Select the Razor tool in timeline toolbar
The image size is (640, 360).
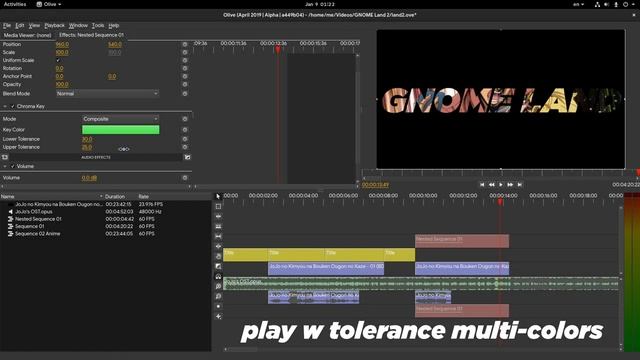(x=218, y=227)
